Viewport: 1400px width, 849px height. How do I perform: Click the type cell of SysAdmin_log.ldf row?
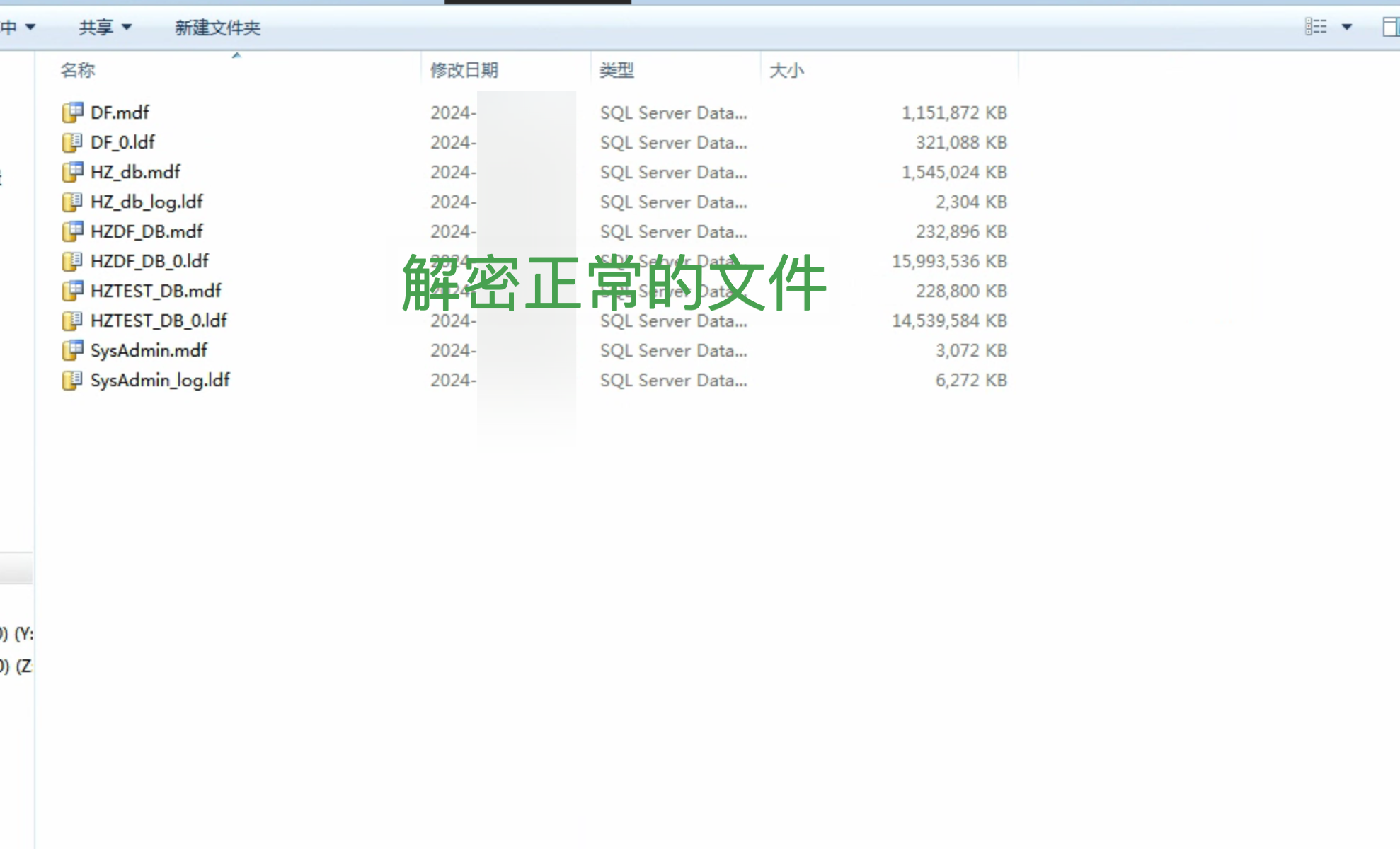[673, 380]
